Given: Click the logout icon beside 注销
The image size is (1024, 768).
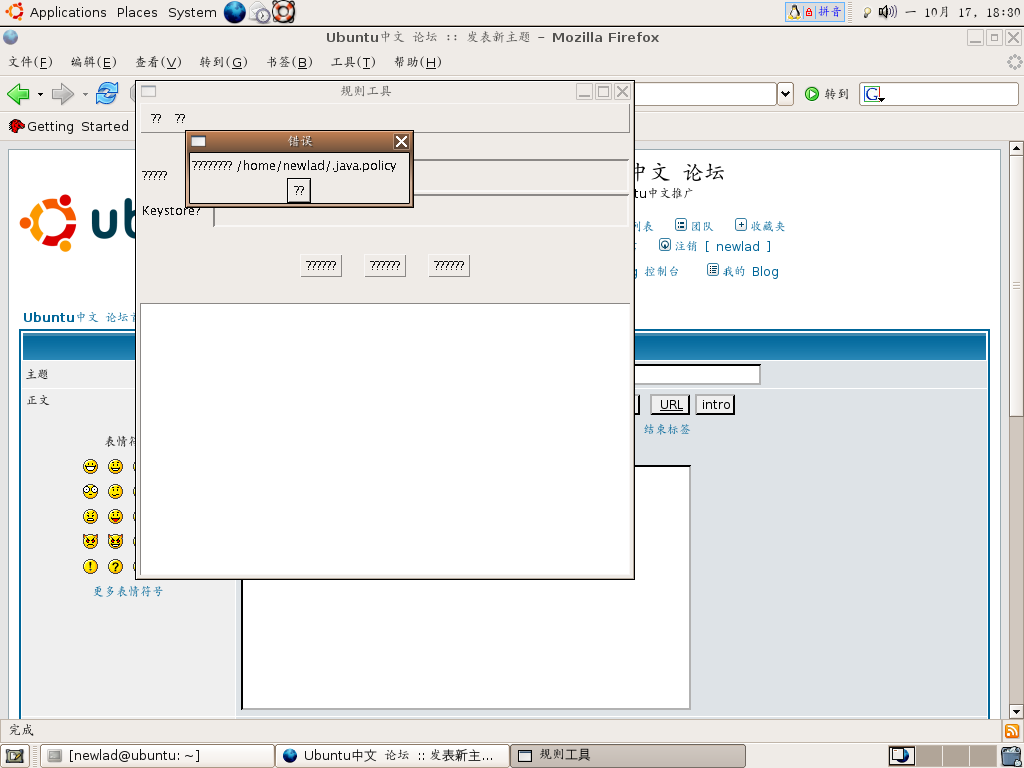Looking at the screenshot, I should (665, 245).
